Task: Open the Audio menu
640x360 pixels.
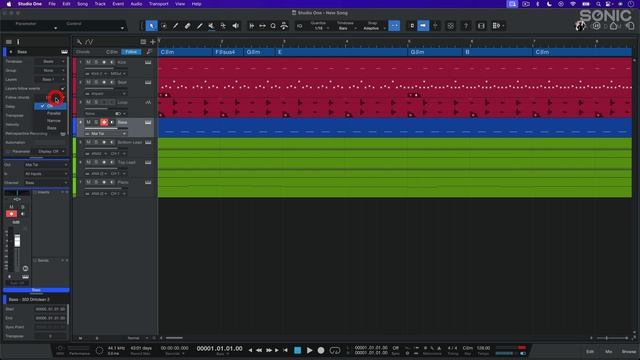Action: click(136, 4)
